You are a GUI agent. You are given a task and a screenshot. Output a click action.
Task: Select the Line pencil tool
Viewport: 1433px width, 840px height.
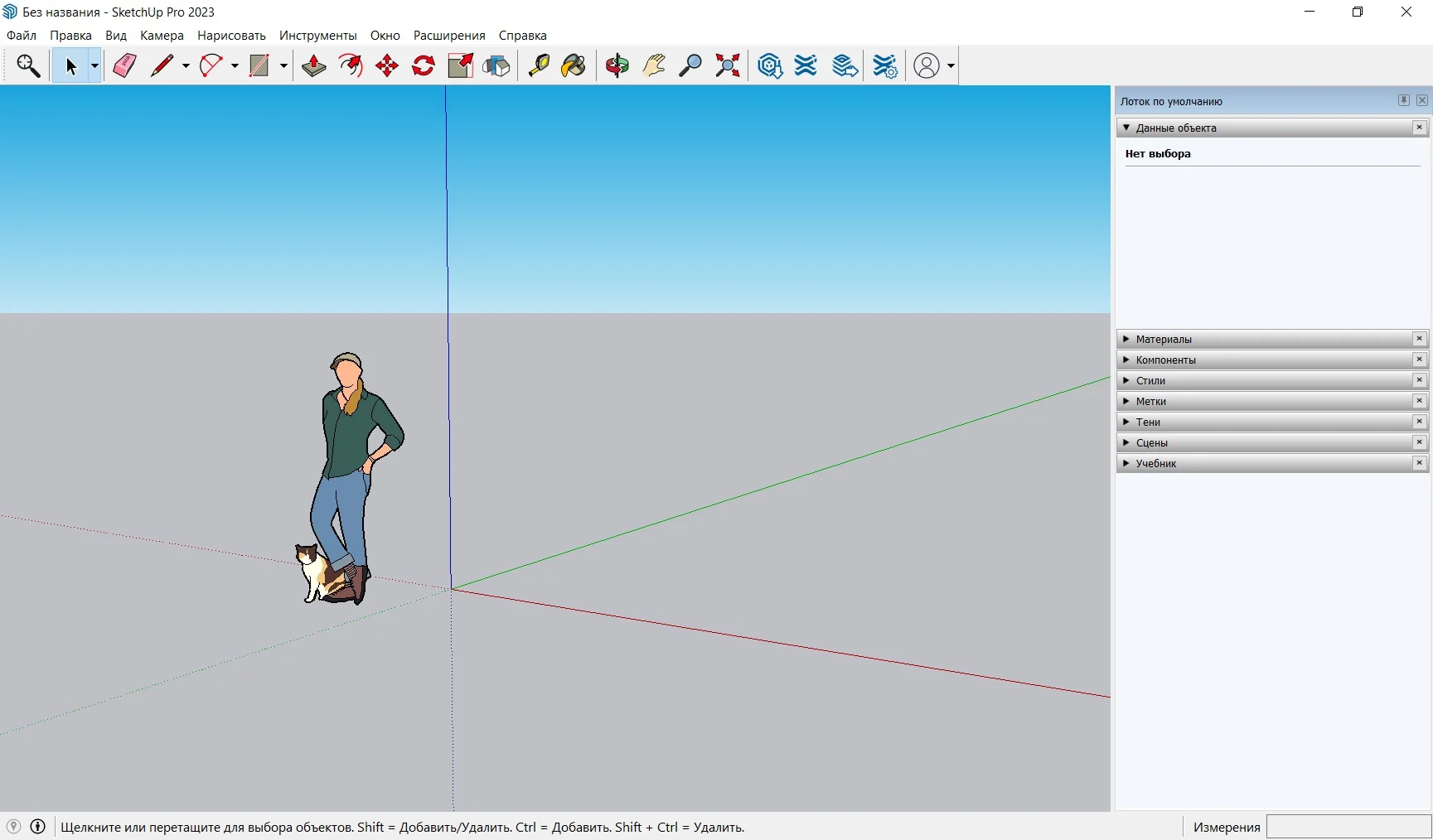tap(162, 65)
